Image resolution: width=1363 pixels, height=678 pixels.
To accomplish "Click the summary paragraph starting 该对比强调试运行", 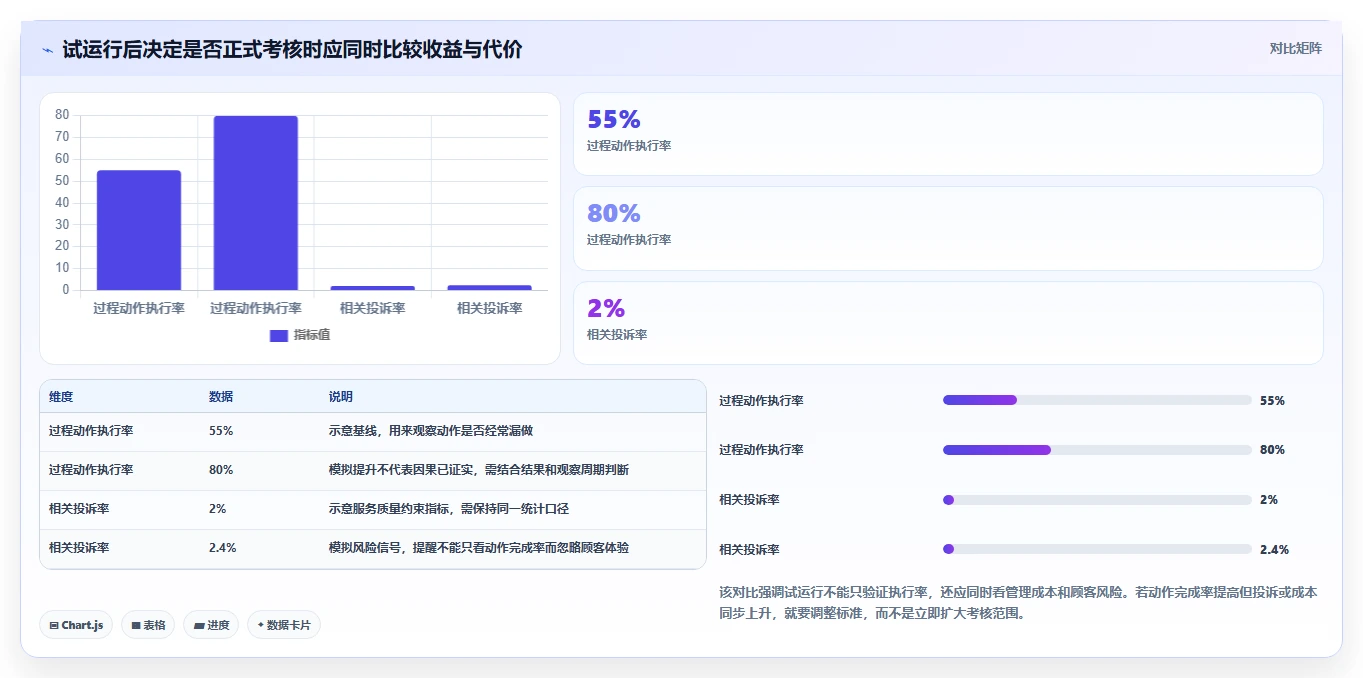I will 1018,603.
